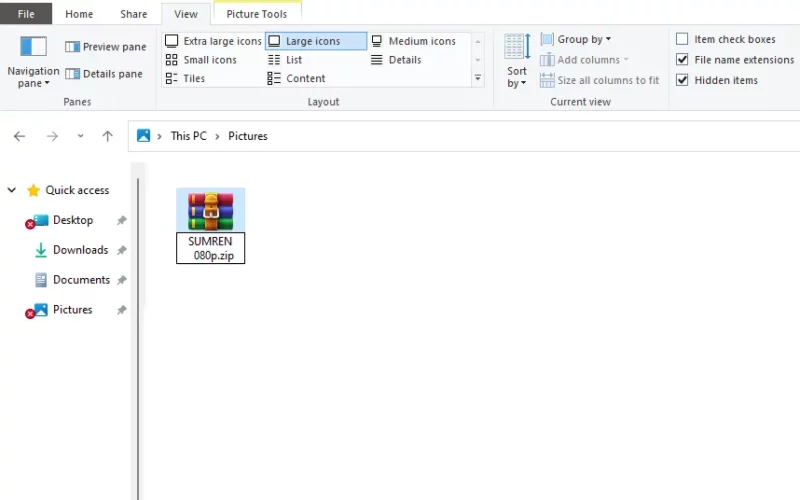The image size is (800, 500).
Task: Go forward with the Forward arrow
Action: click(52, 136)
